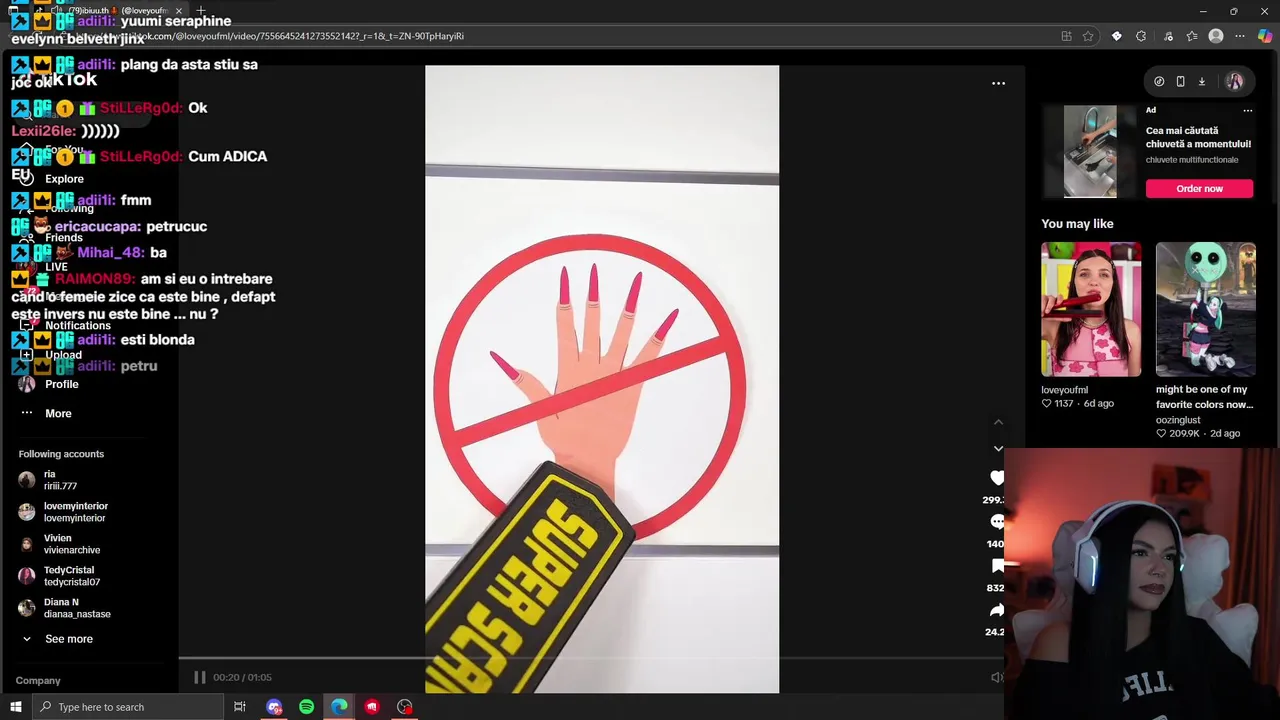Close the current browser tab
Viewport: 1280px width, 720px height.
pyautogui.click(x=178, y=11)
